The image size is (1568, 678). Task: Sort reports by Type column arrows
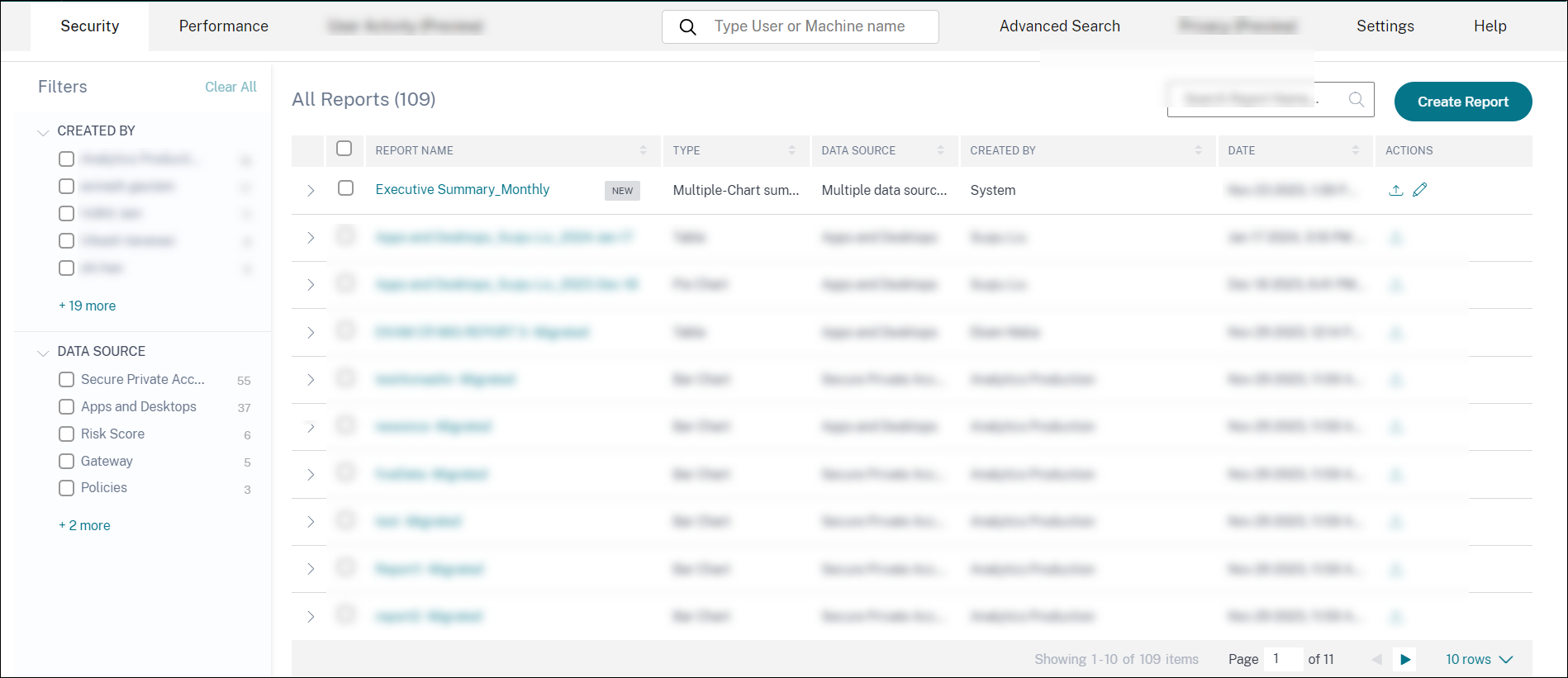tap(791, 150)
